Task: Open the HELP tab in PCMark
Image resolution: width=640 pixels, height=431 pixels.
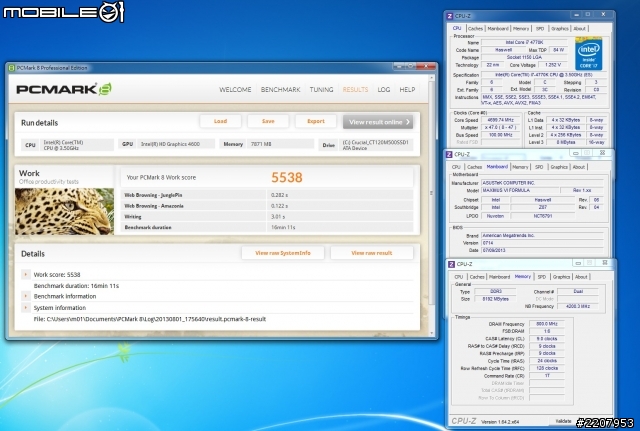Action: pos(407,89)
